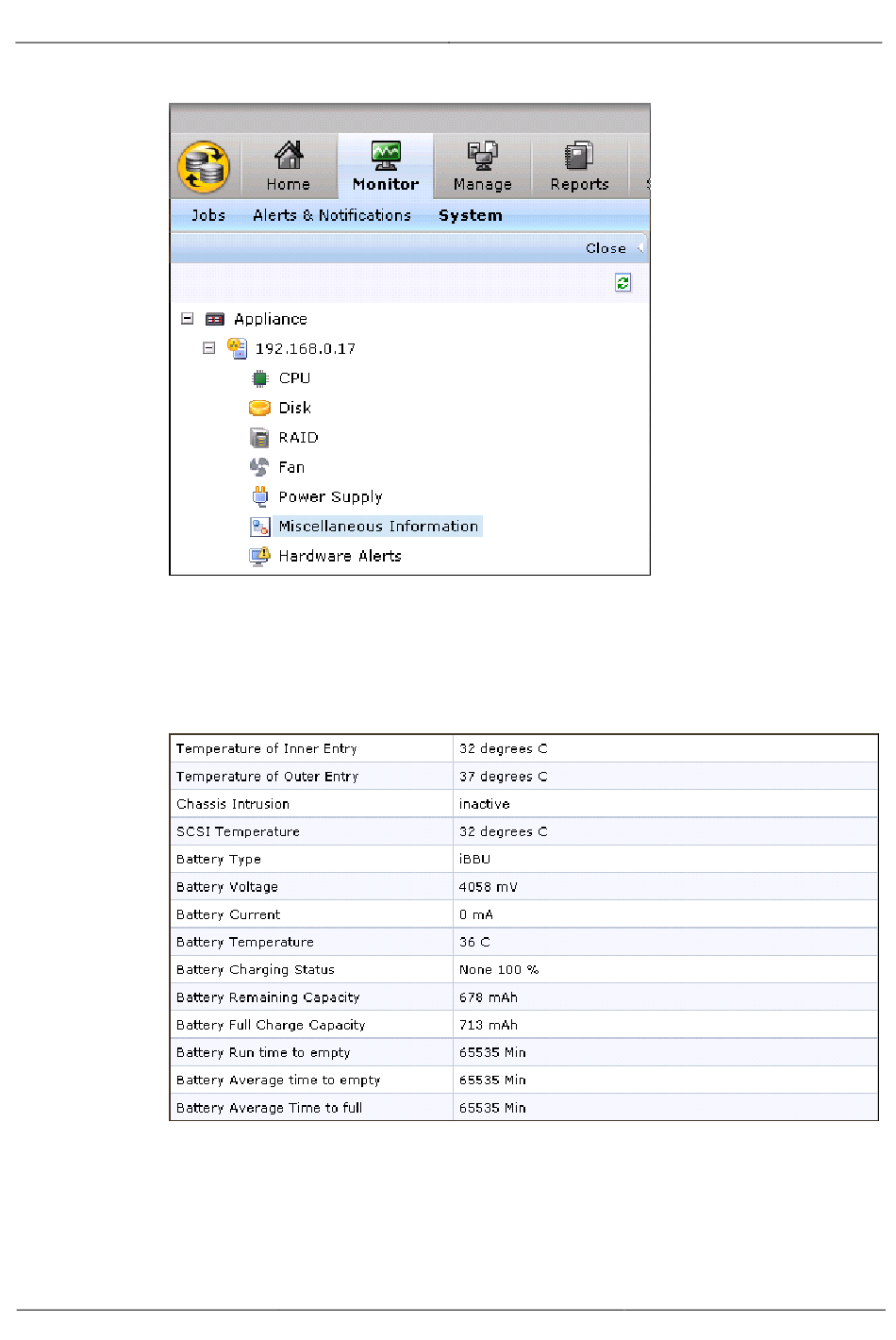The width and height of the screenshot is (896, 1340).
Task: Click the Miscellaneous Information icon
Action: click(x=260, y=527)
